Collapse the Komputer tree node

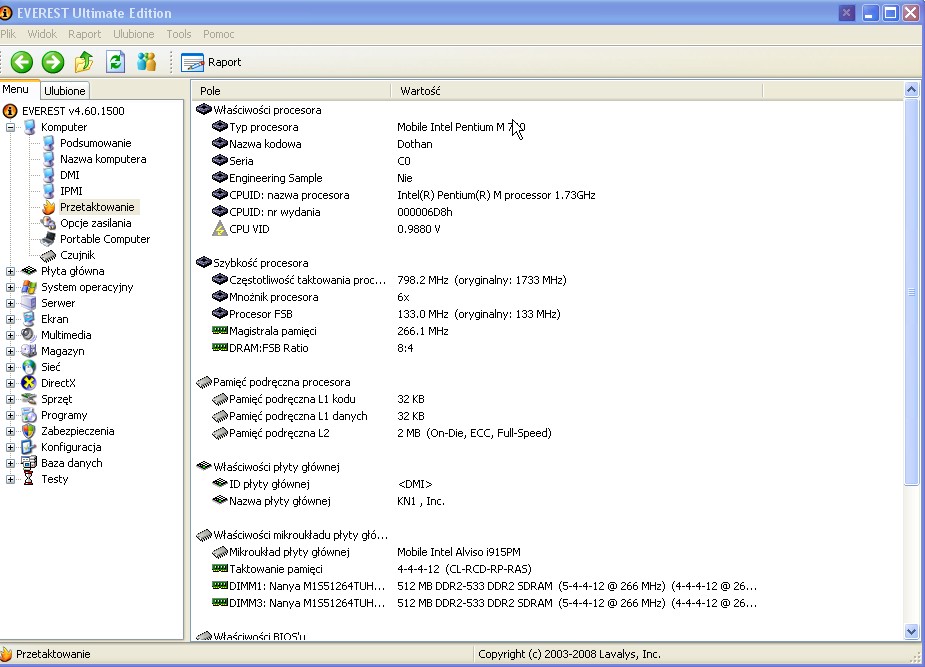[10, 127]
